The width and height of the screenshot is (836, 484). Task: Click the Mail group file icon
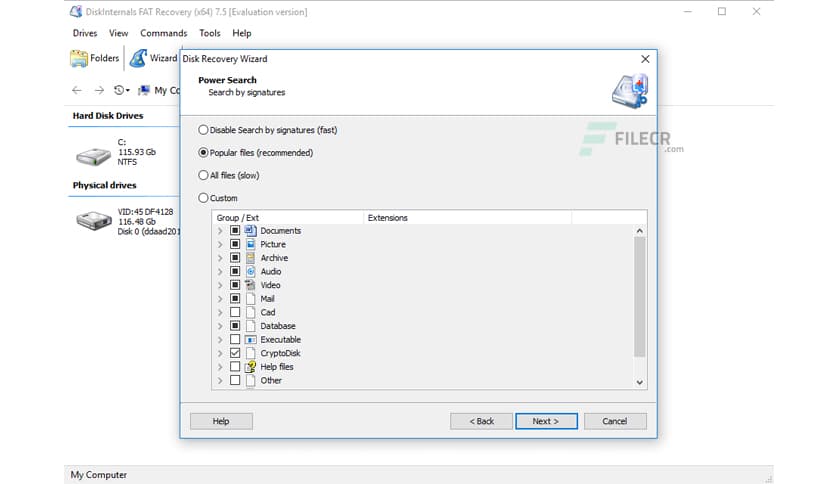click(x=251, y=299)
